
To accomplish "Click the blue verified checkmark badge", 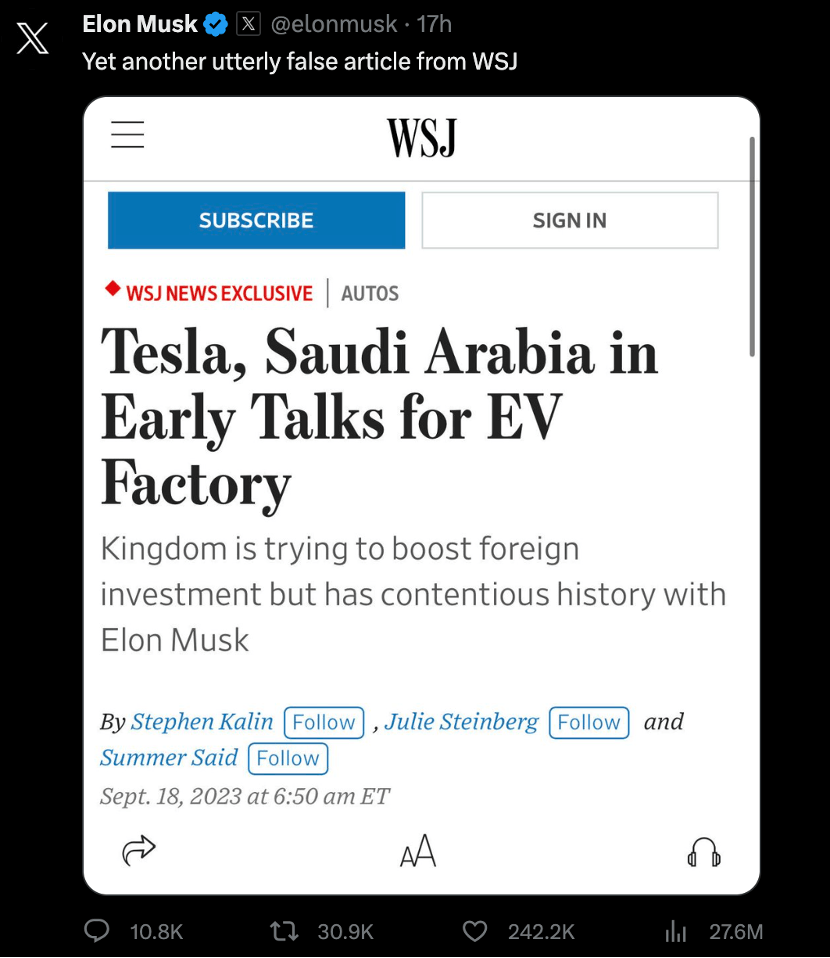I will pyautogui.click(x=216, y=24).
